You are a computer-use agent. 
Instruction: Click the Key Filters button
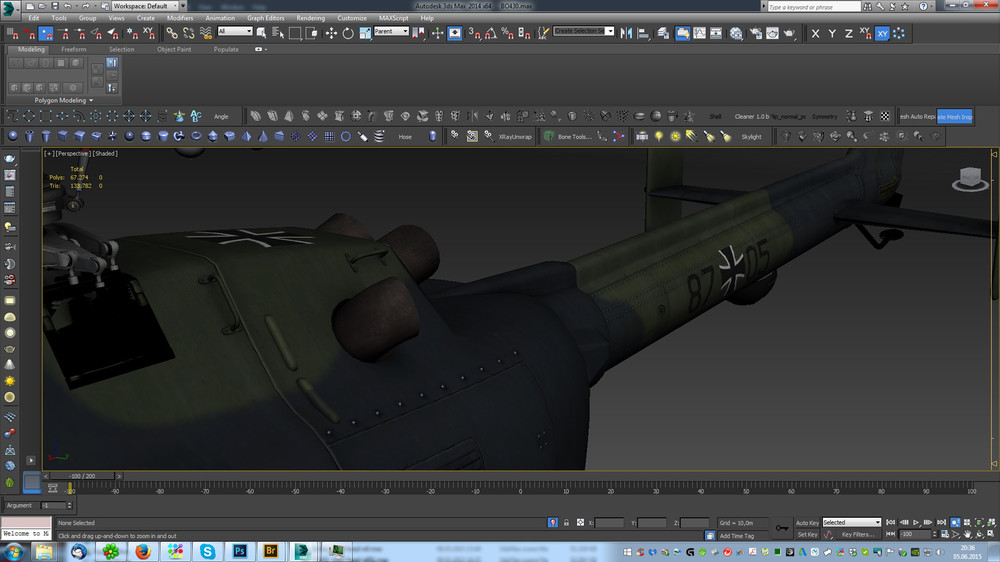pyautogui.click(x=858, y=535)
